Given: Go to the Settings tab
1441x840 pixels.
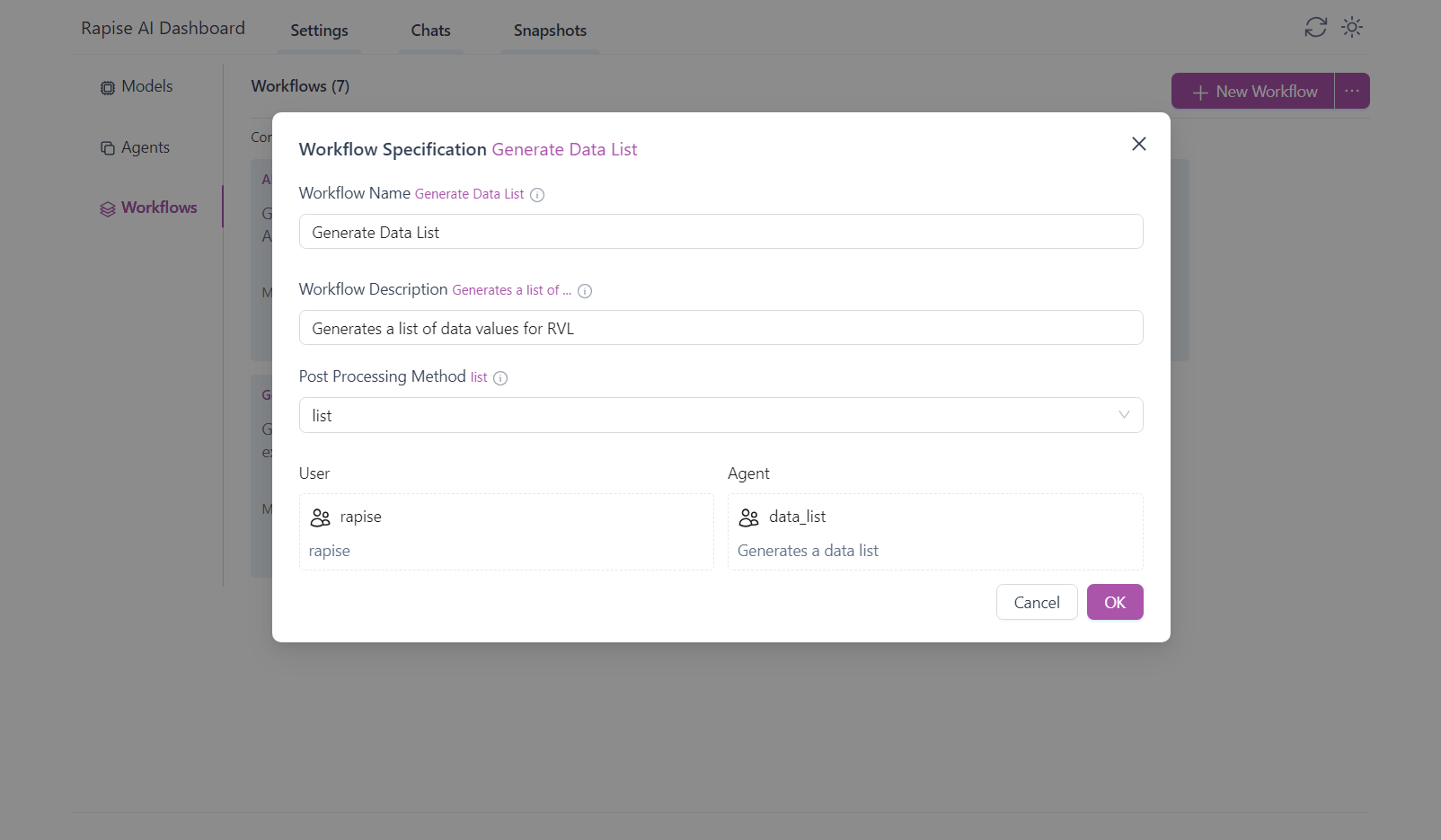Looking at the screenshot, I should tap(319, 31).
